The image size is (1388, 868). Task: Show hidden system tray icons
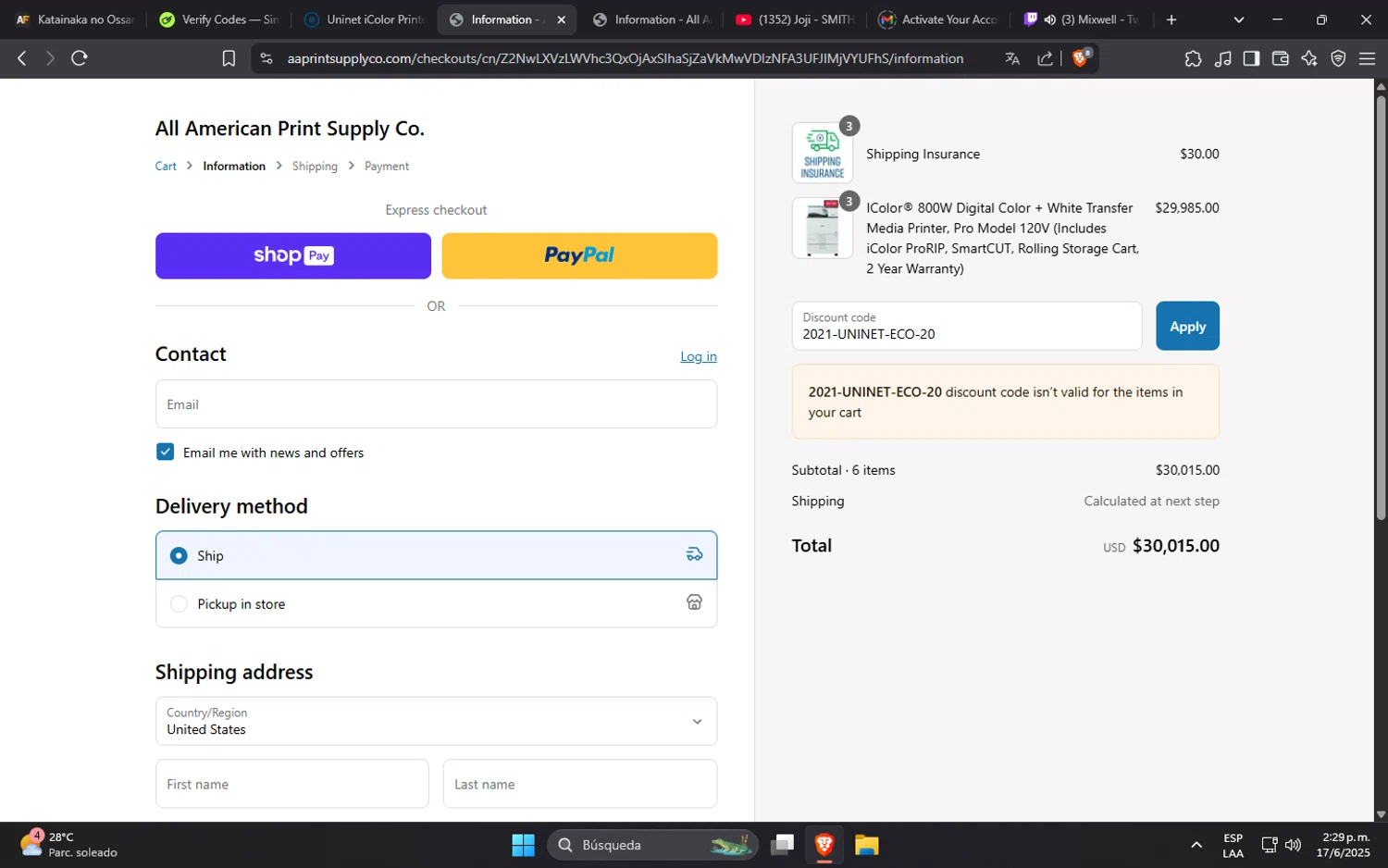[1196, 845]
